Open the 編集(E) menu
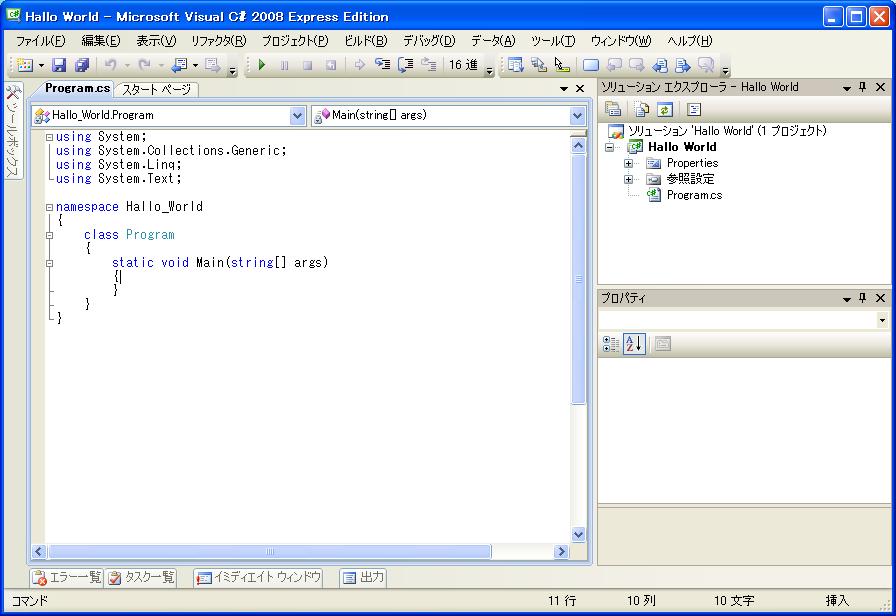This screenshot has height=616, width=896. tap(101, 41)
